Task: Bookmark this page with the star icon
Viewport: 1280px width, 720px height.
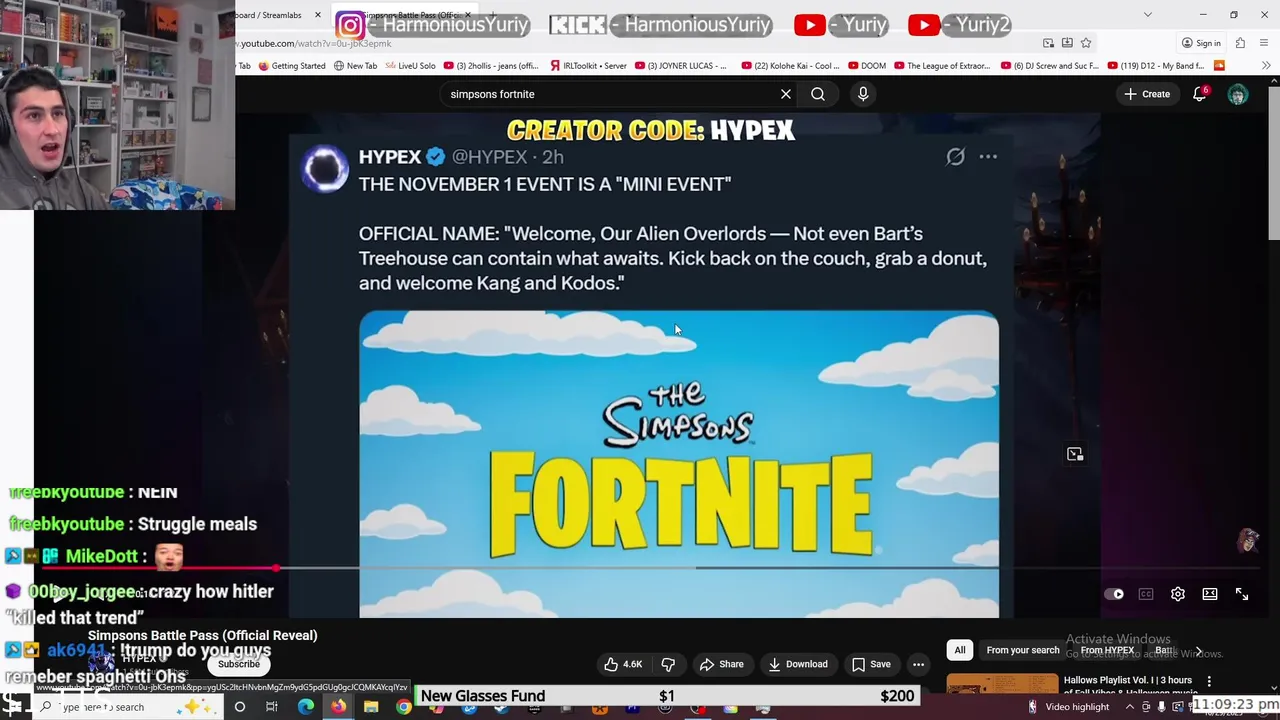Action: (x=1086, y=43)
